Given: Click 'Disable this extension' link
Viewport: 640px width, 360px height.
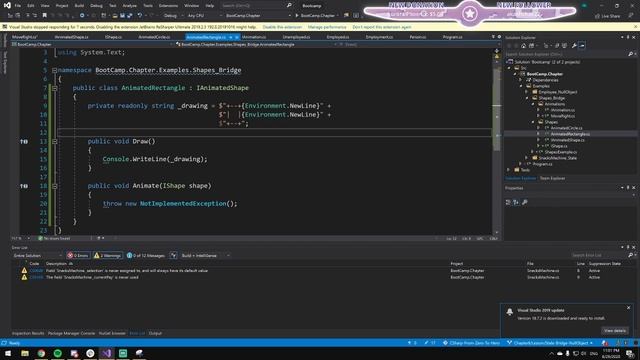Looking at the screenshot, I should 282,27.
